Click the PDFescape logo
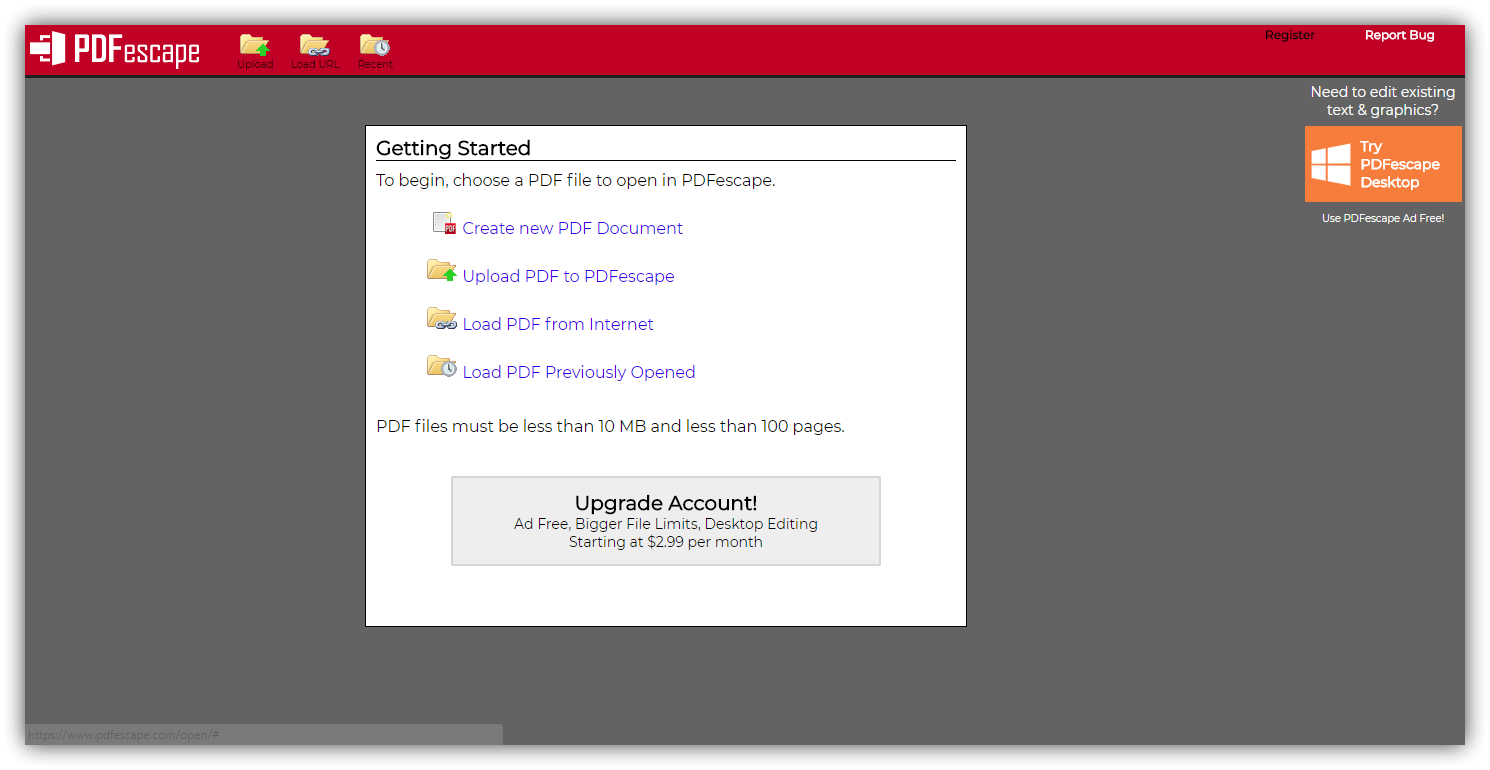 [115, 49]
